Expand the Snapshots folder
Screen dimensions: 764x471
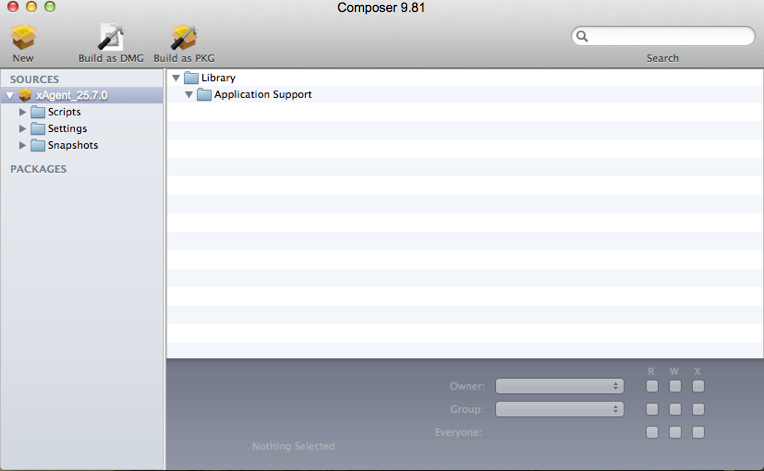point(22,145)
